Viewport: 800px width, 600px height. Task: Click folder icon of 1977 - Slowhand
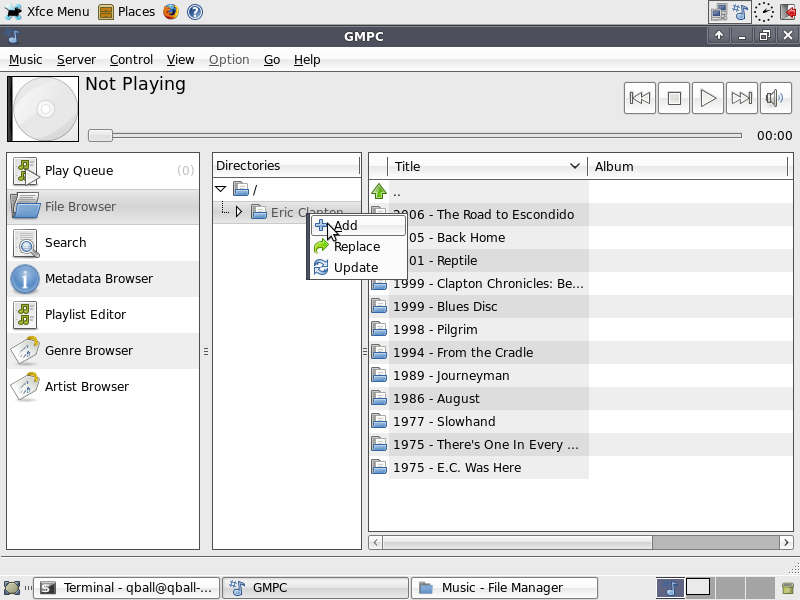(379, 421)
